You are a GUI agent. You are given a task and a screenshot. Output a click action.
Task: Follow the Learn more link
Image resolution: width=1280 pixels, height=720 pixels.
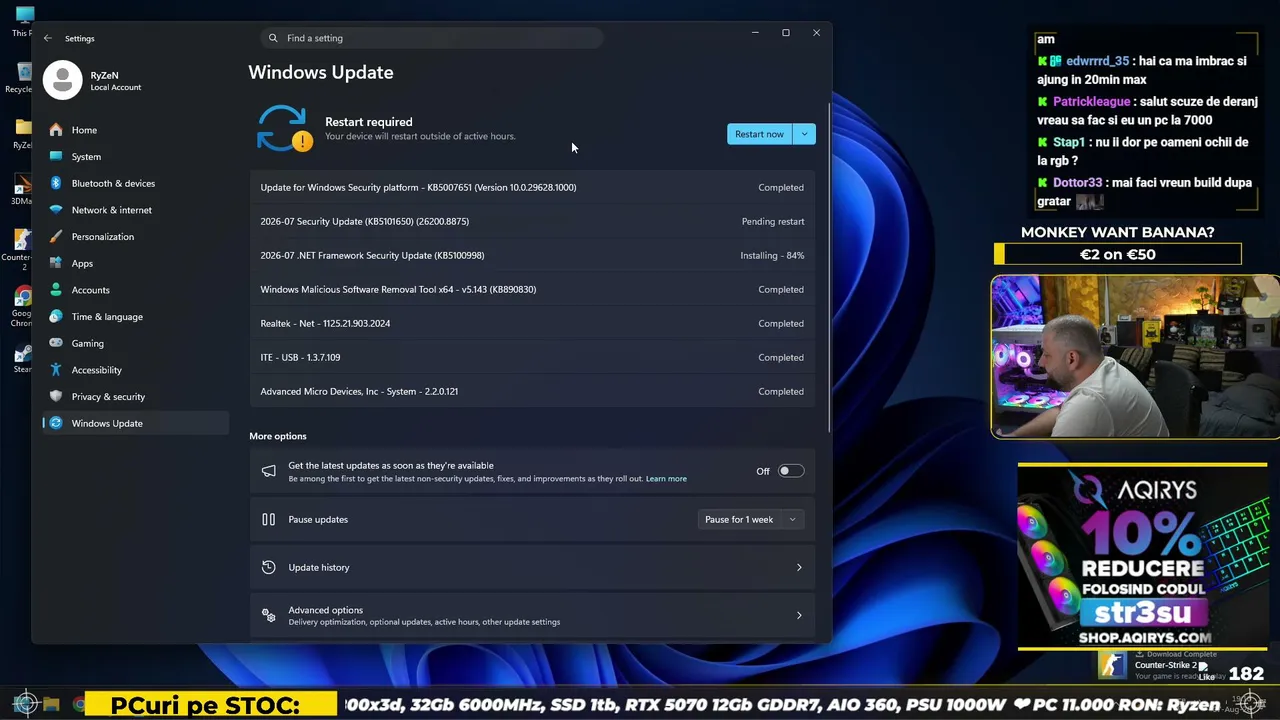pos(666,479)
